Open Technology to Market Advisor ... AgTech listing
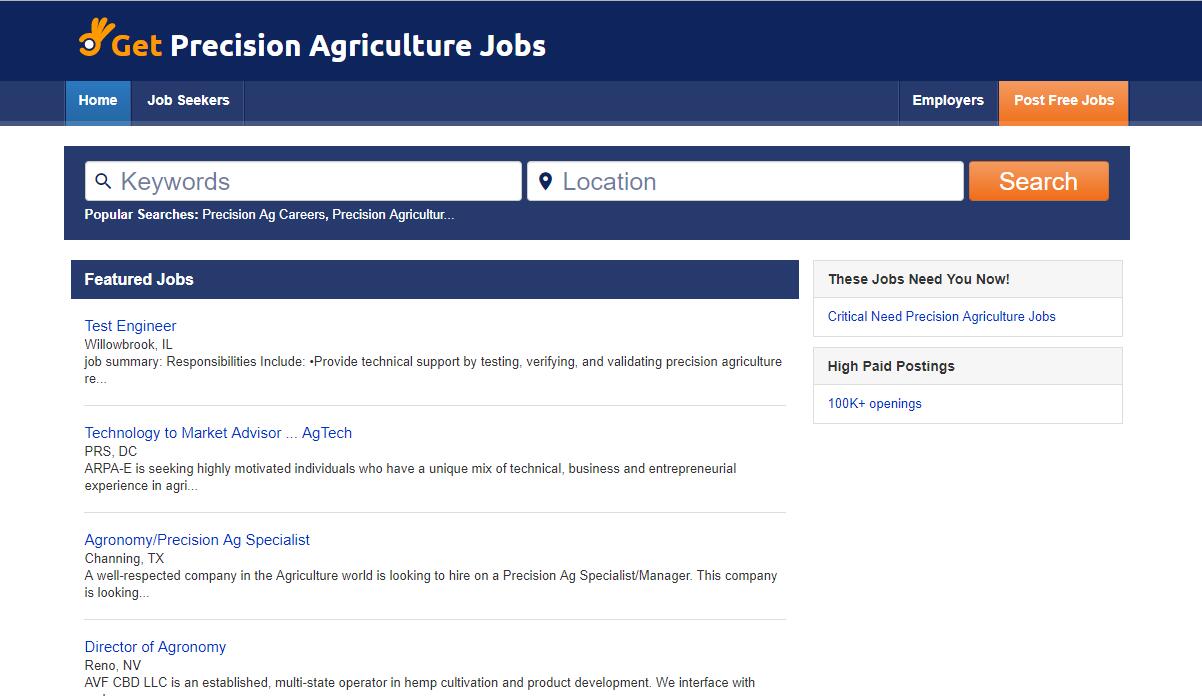This screenshot has width=1202, height=697. (x=218, y=433)
